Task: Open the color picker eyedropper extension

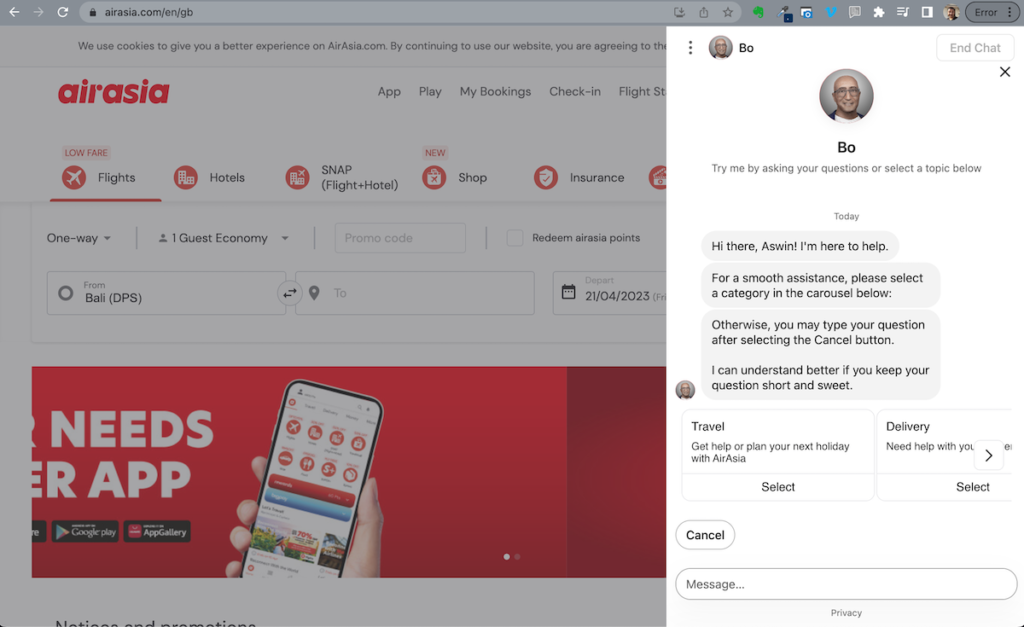Action: (x=784, y=12)
